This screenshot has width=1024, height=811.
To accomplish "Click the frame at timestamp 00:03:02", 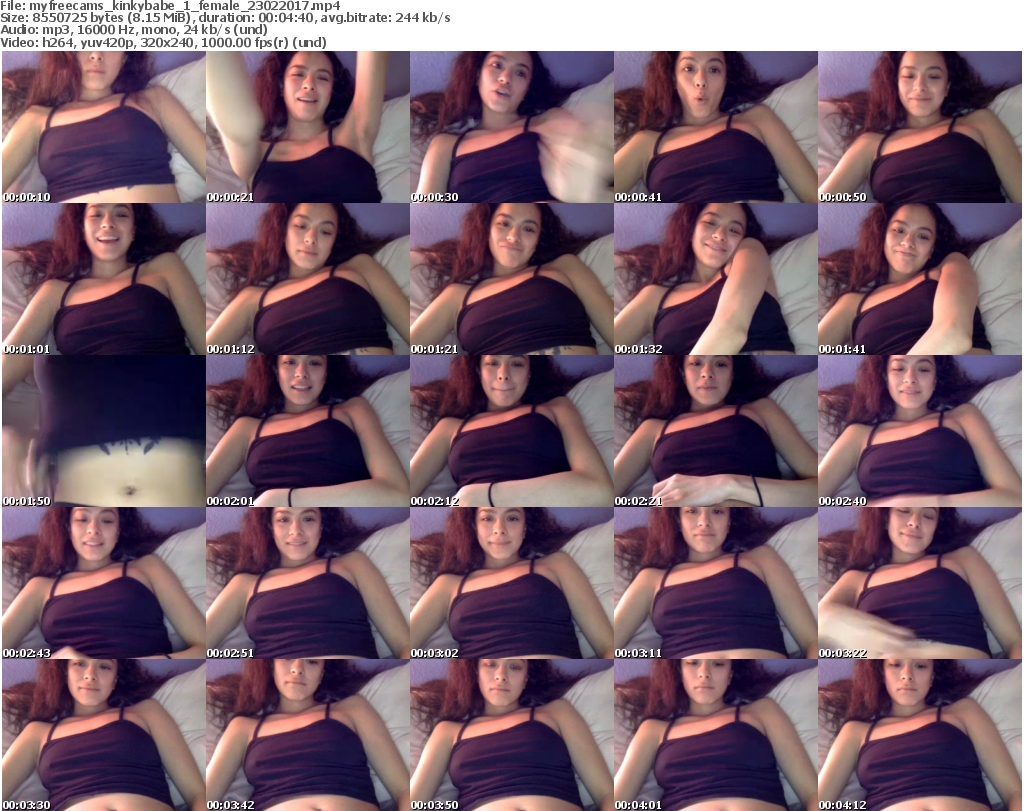I will click(511, 583).
